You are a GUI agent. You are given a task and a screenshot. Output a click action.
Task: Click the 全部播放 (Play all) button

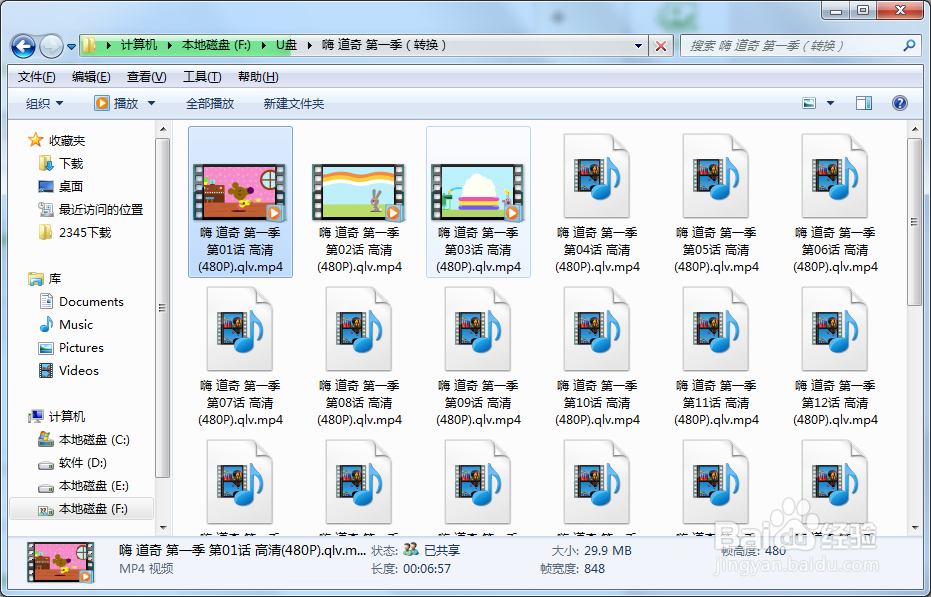(210, 103)
